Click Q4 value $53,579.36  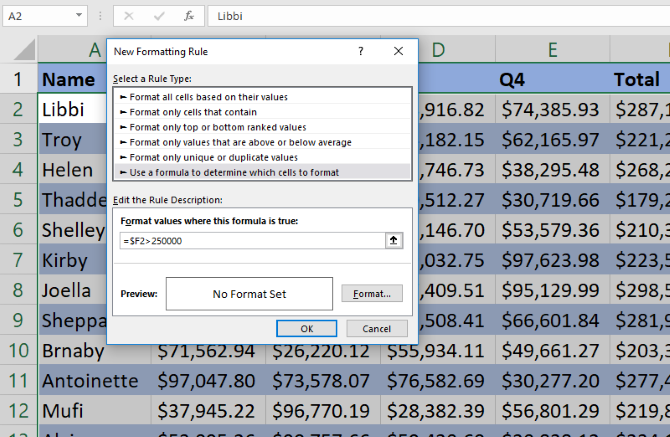click(x=552, y=230)
